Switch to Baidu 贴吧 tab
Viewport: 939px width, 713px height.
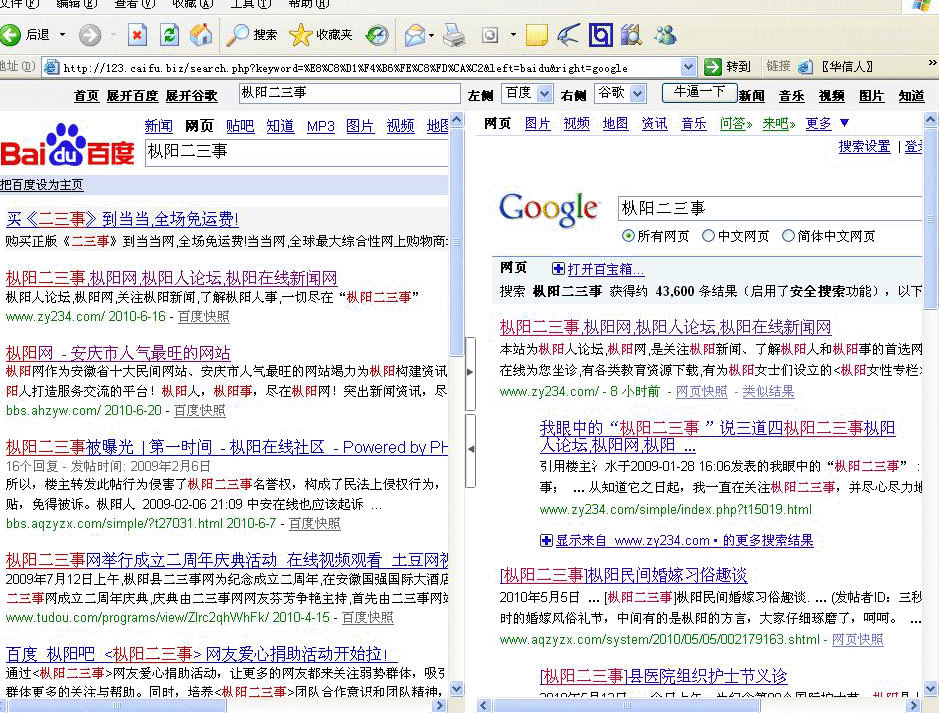click(240, 126)
